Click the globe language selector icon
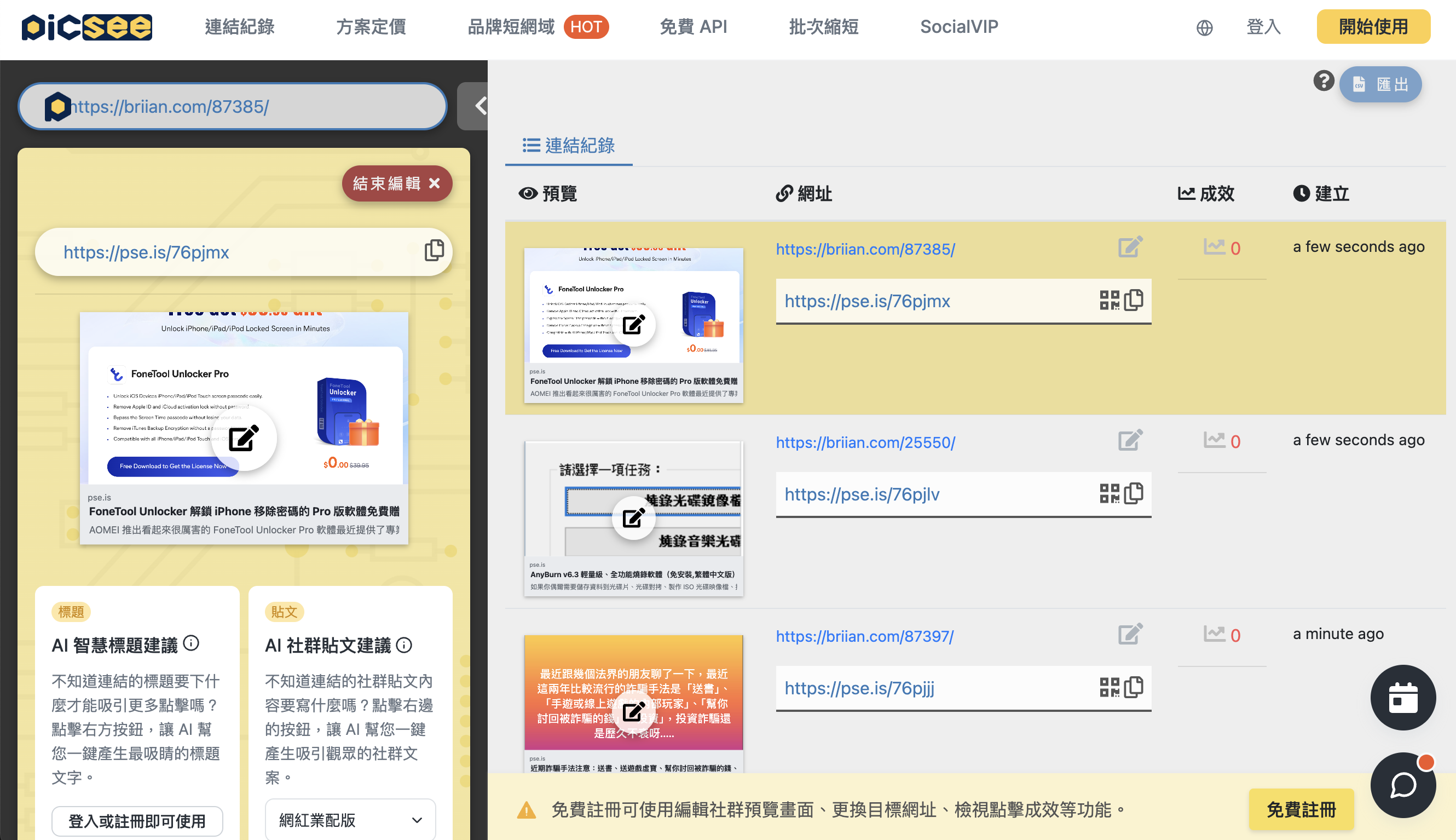The width and height of the screenshot is (1456, 840). tap(1204, 27)
